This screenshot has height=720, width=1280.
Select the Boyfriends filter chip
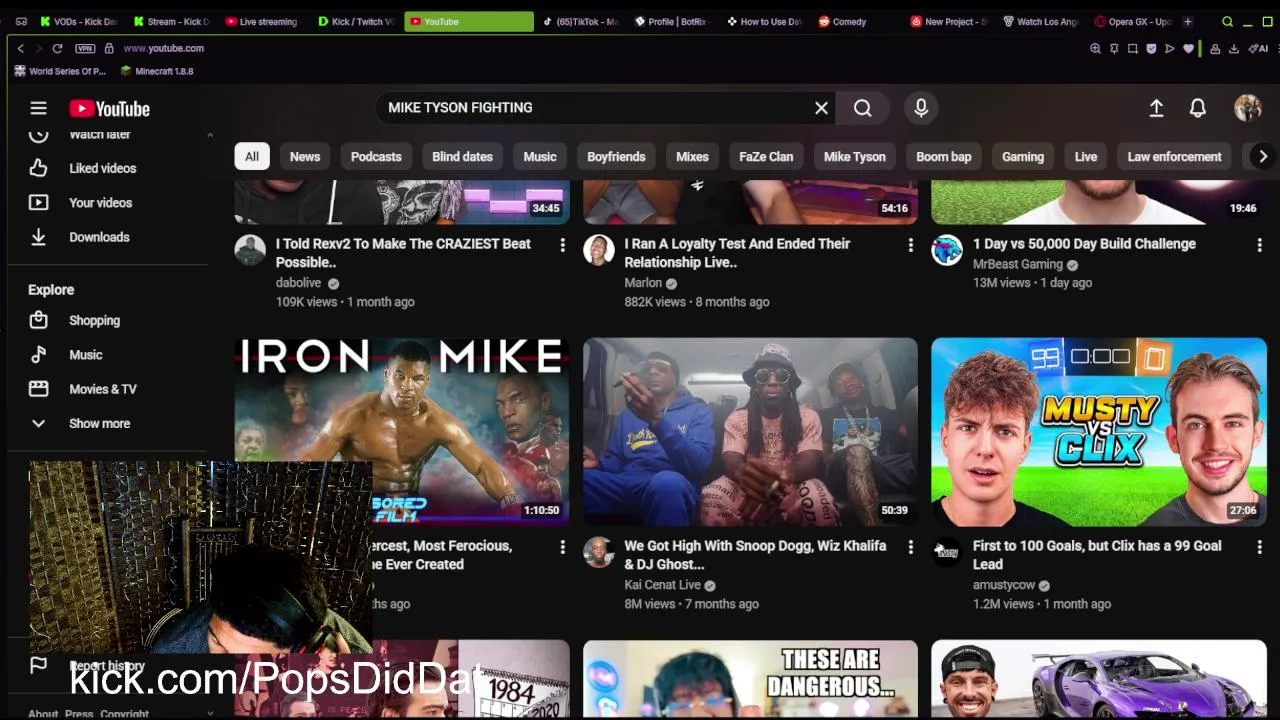(616, 156)
